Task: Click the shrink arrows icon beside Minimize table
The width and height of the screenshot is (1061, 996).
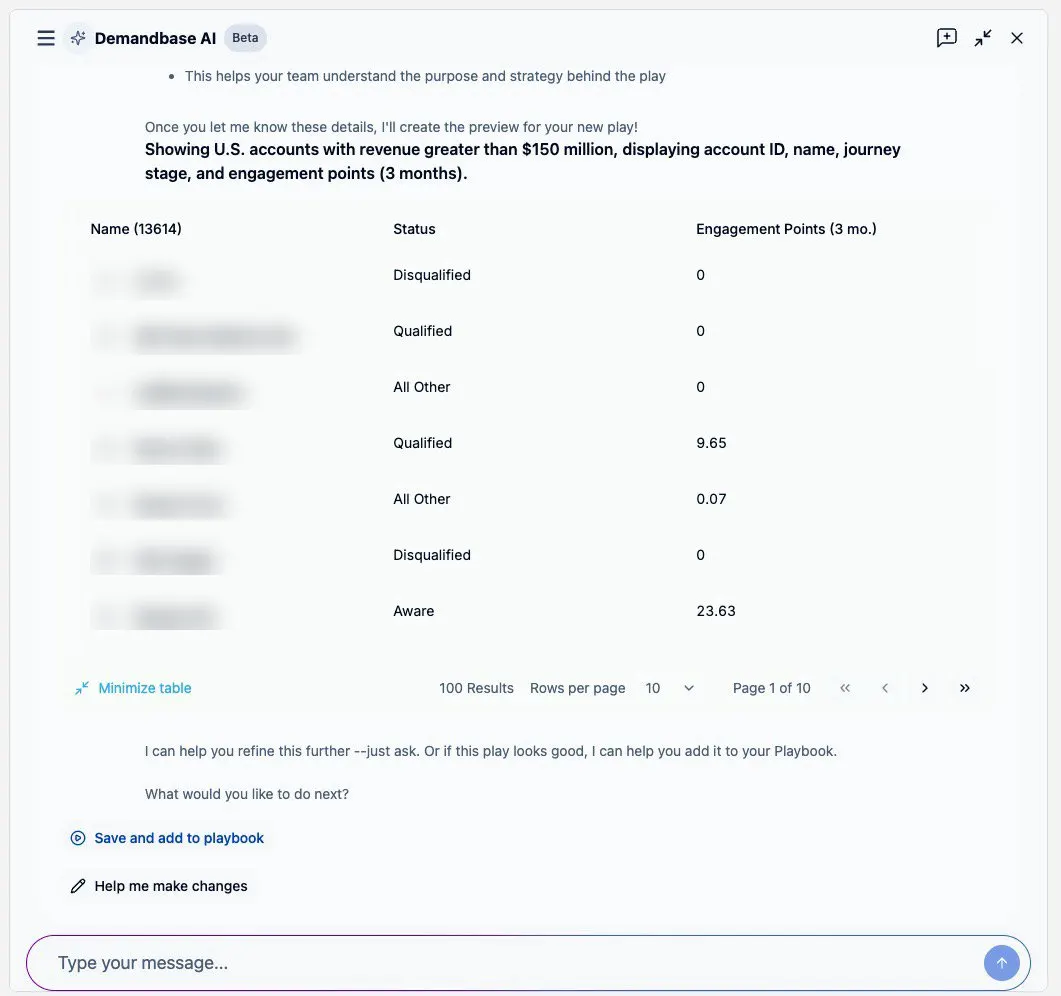Action: click(81, 687)
